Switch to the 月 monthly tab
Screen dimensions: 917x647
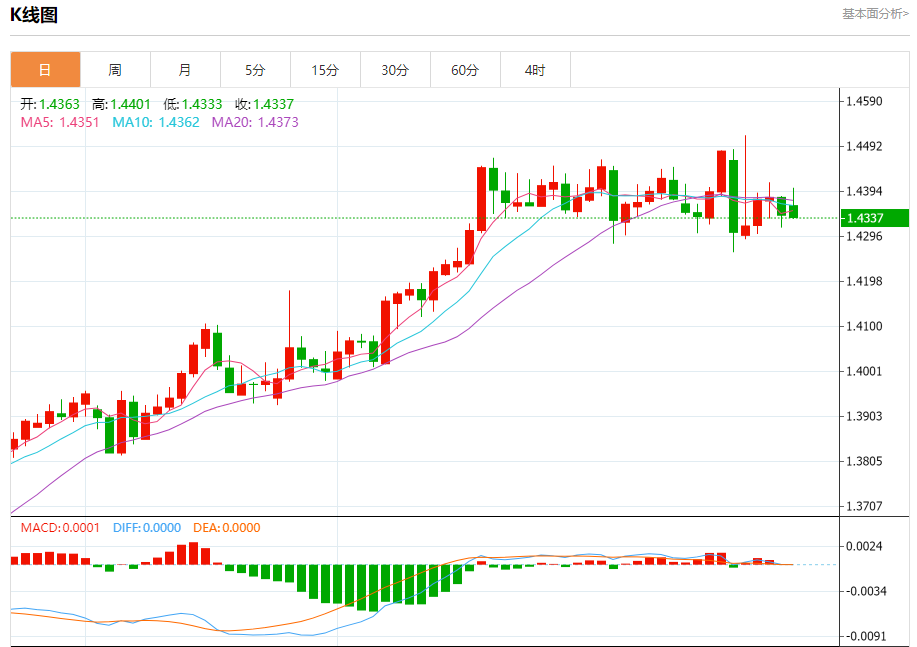[185, 70]
